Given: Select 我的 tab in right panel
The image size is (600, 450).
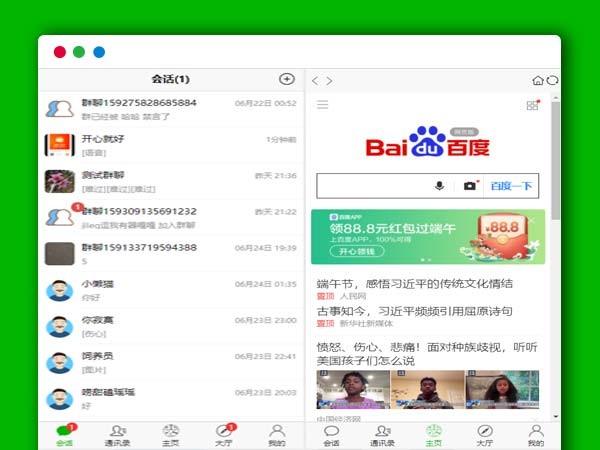Looking at the screenshot, I should (535, 435).
